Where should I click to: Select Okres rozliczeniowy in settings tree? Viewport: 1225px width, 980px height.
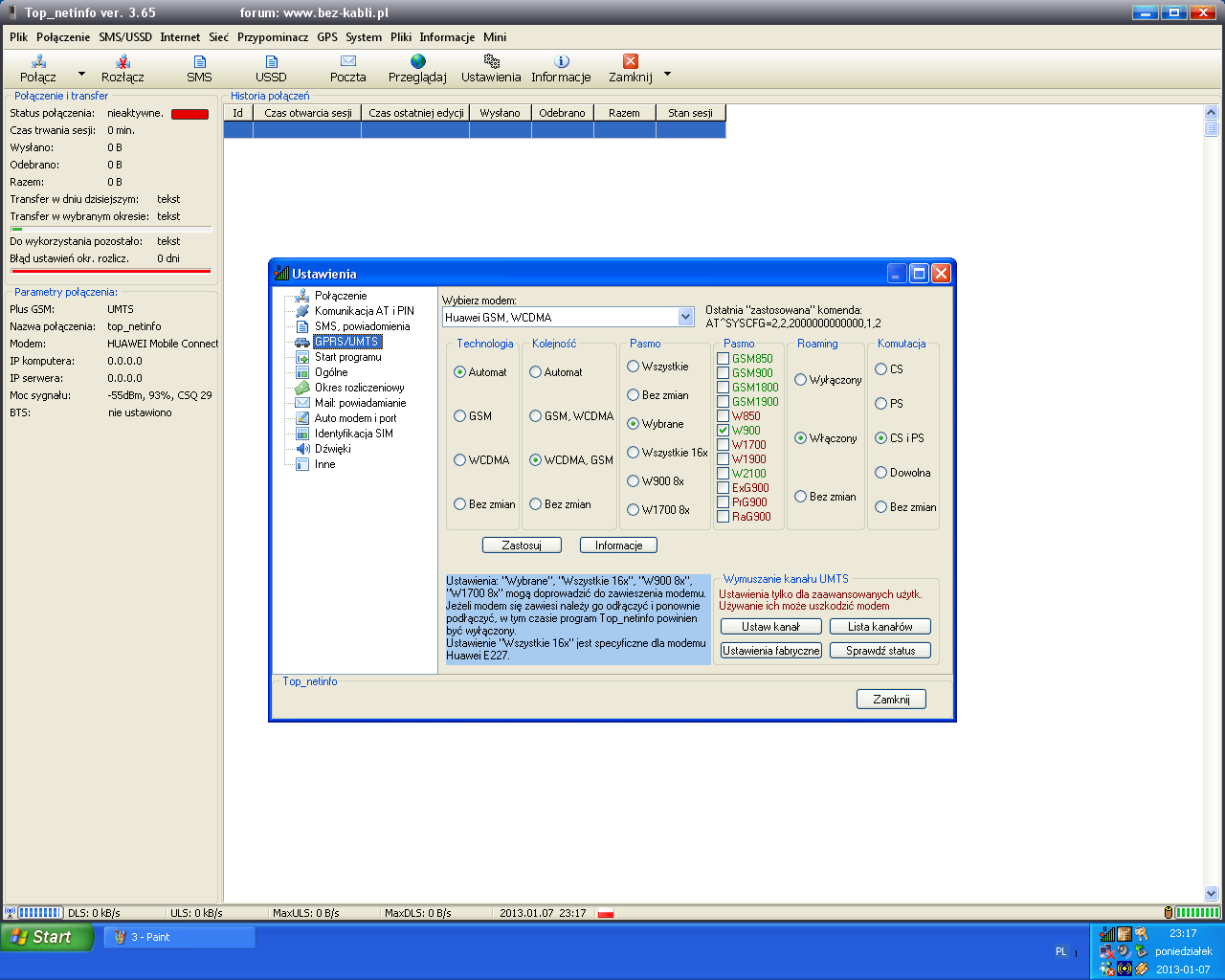359,388
